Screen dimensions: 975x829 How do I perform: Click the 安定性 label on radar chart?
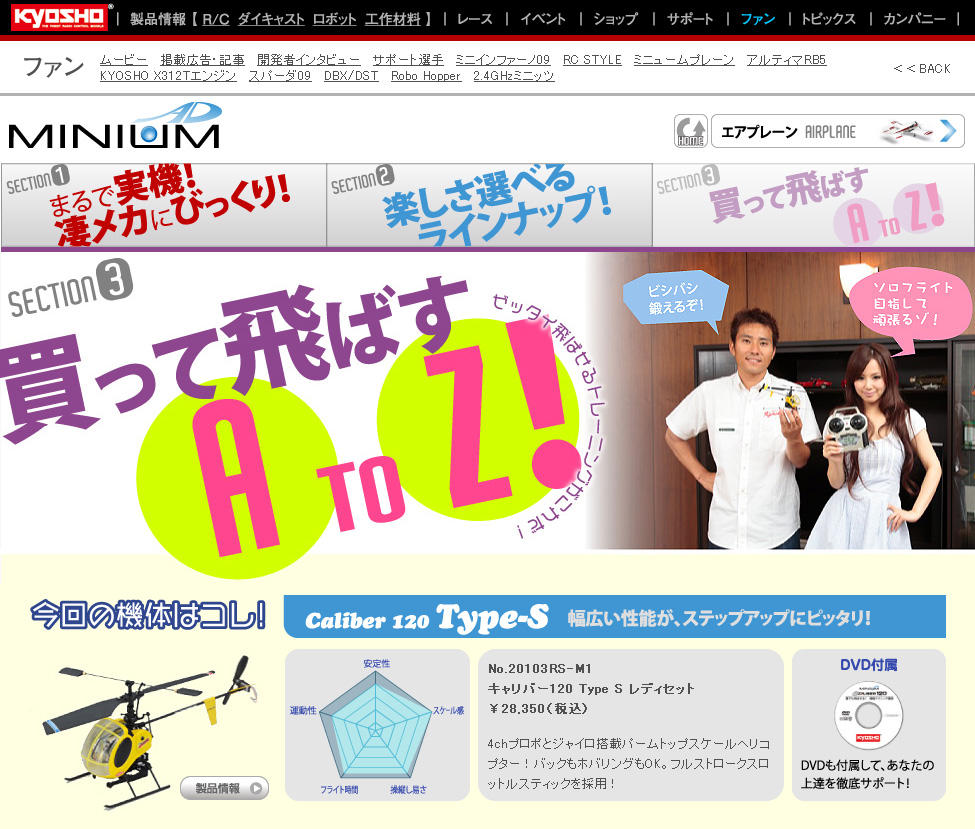click(377, 664)
